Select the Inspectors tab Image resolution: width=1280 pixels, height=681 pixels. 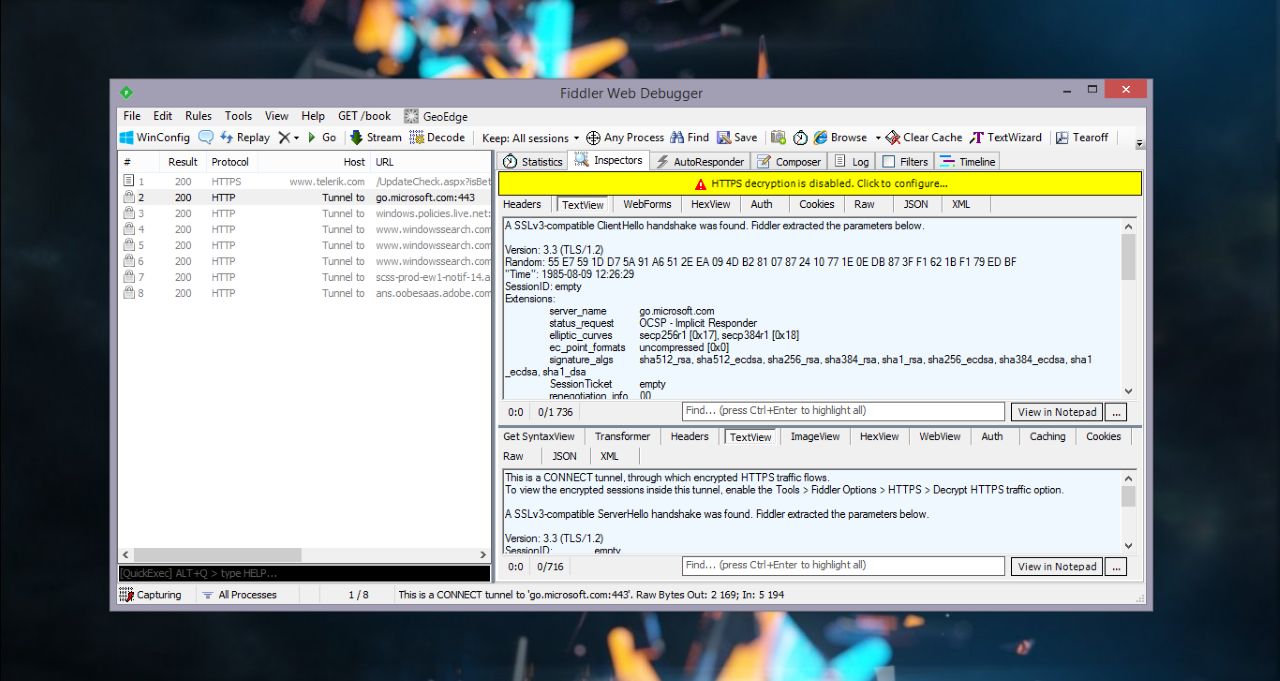tap(608, 160)
